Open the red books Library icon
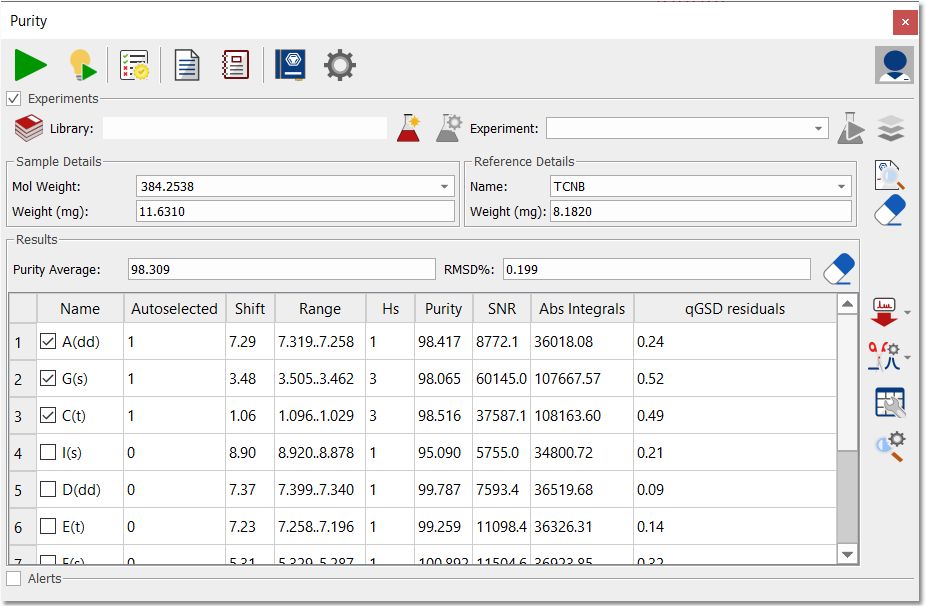926x608 pixels. pos(28,128)
